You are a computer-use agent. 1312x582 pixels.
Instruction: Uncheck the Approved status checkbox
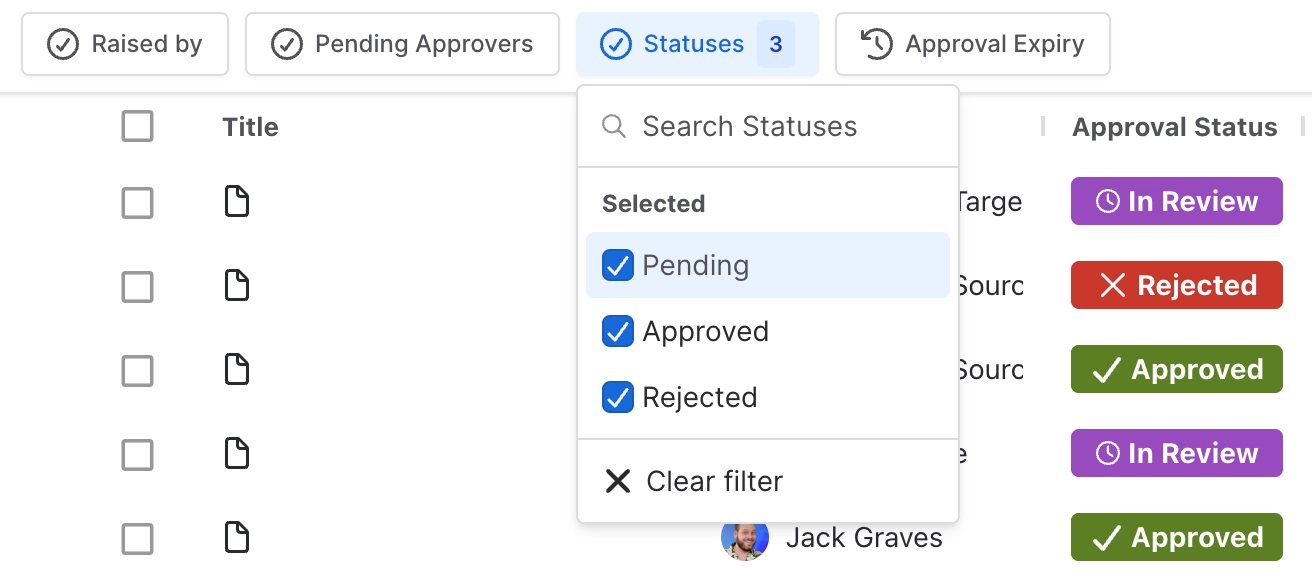point(618,332)
